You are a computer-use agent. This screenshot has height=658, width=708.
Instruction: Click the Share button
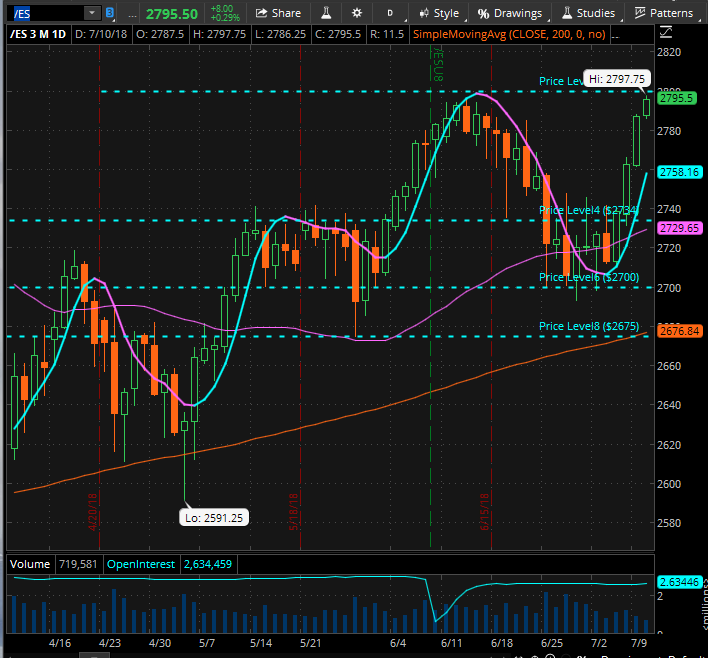coord(278,14)
